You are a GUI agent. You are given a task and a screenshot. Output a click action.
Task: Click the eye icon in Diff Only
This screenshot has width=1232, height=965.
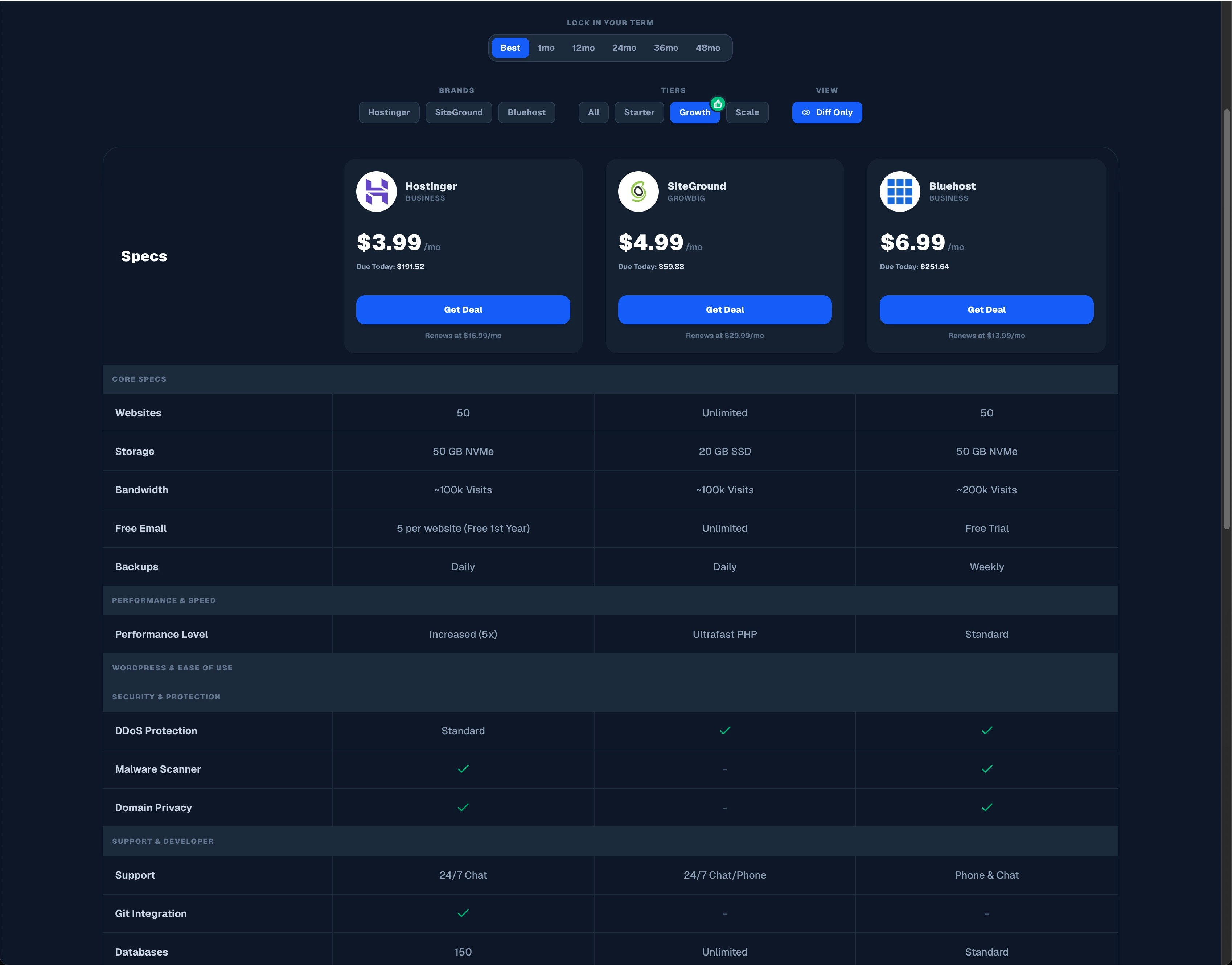(x=806, y=112)
